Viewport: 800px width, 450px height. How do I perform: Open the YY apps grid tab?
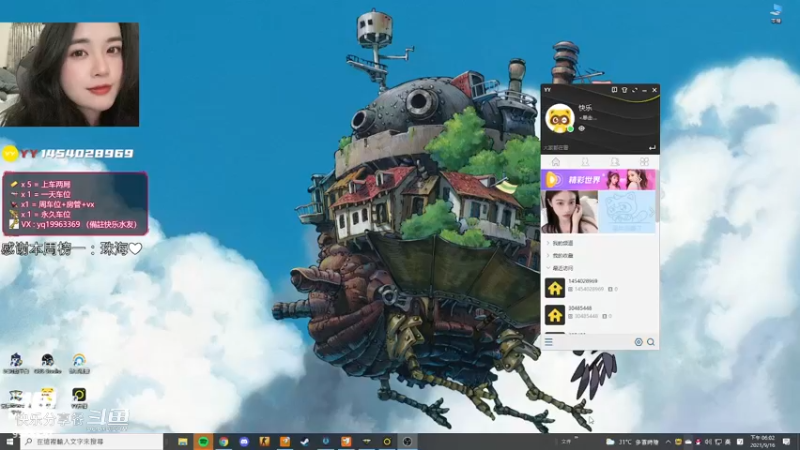[644, 162]
